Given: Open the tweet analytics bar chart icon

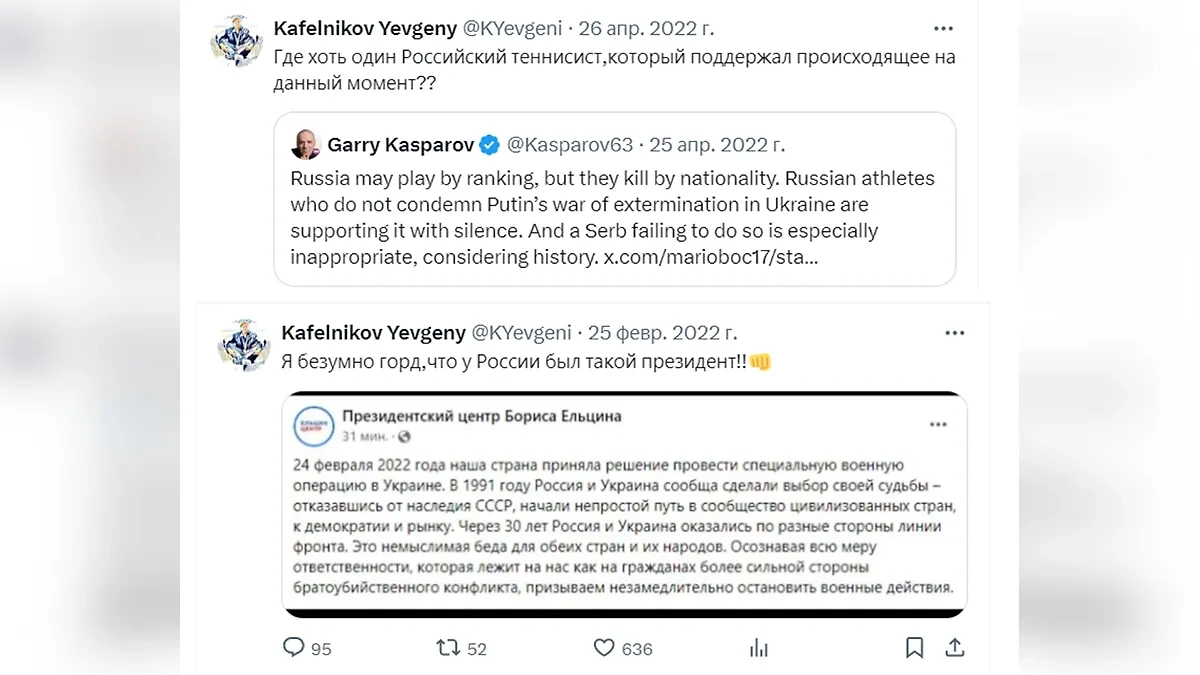Looking at the screenshot, I should (x=759, y=648).
